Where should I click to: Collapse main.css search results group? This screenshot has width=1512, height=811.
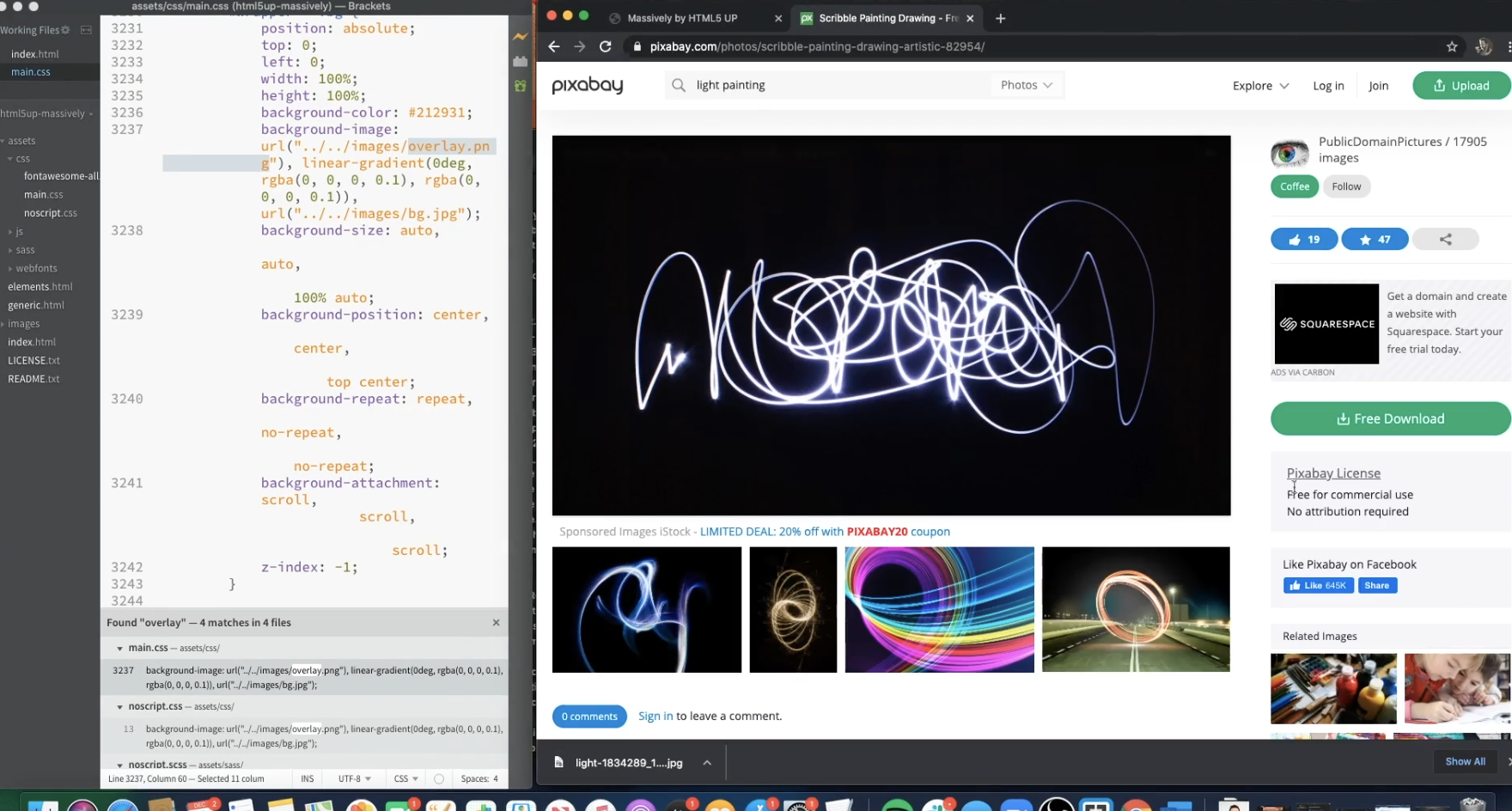pos(119,648)
